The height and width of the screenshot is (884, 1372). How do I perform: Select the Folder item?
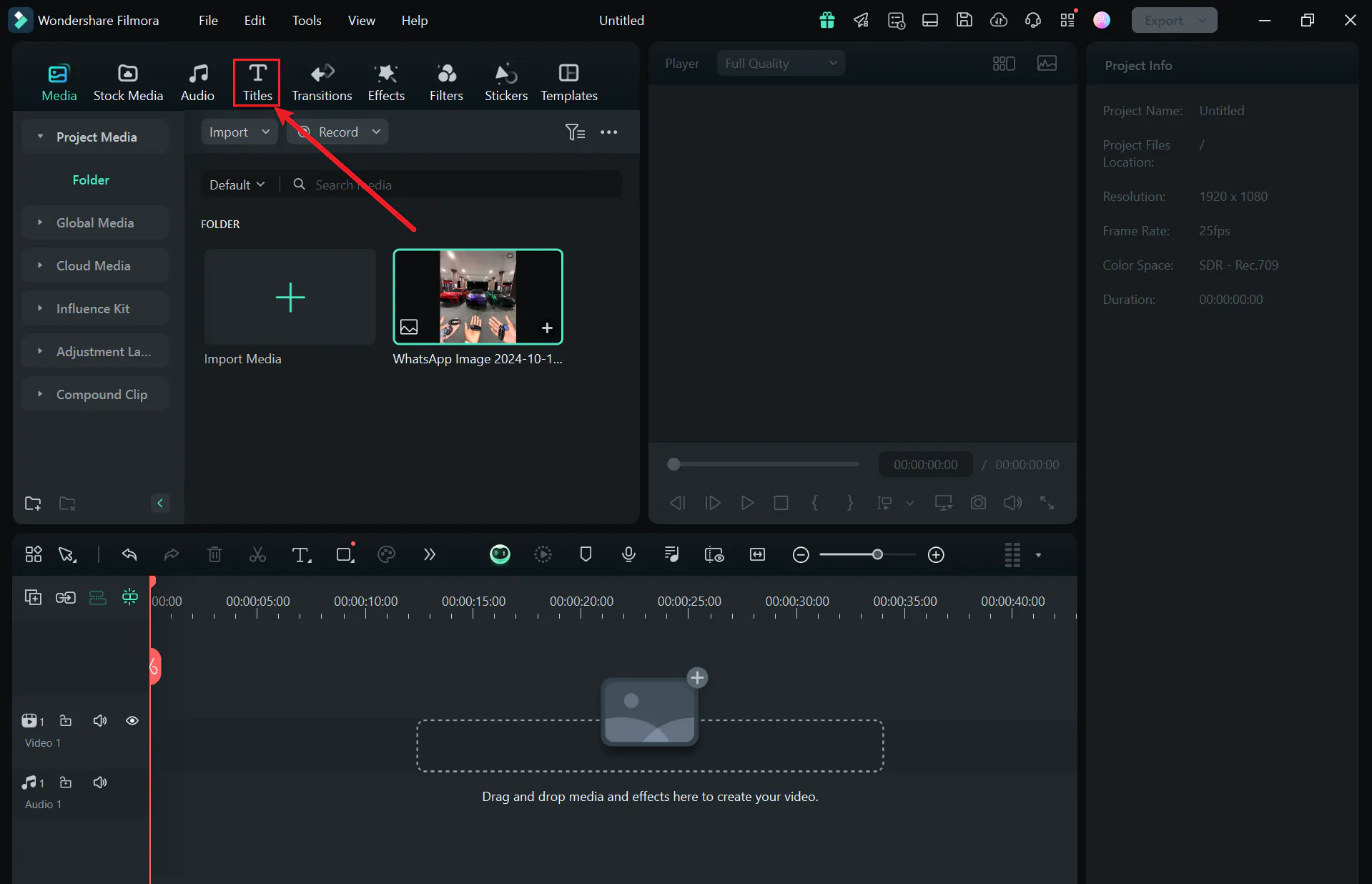coord(91,180)
